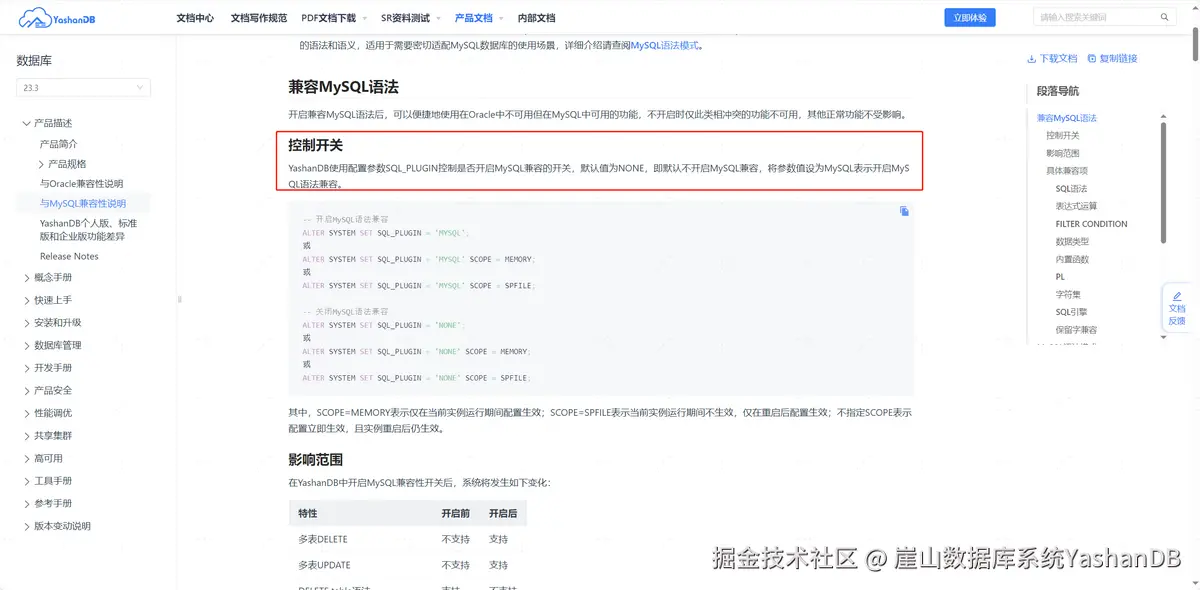Open the SR资料测试 dropdown menu
Image resolution: width=1200 pixels, height=590 pixels.
click(x=410, y=18)
